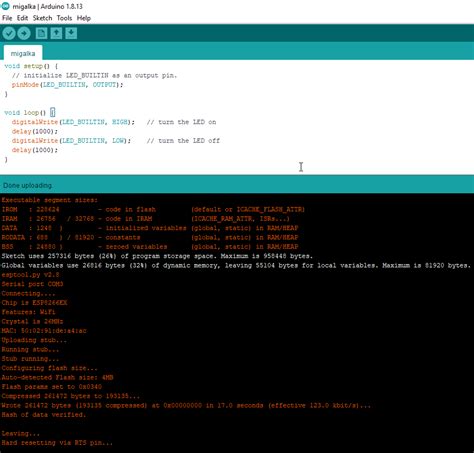
Task: Click the IROM code in flash line
Action: point(153,209)
